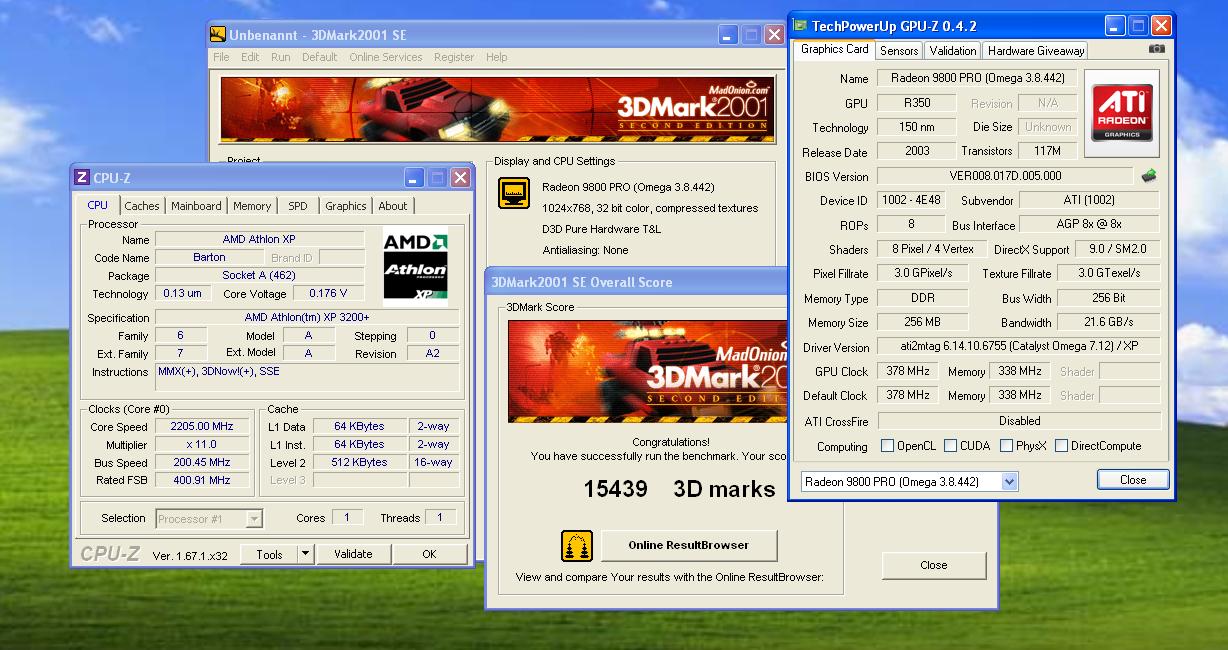Click the Package value Socket A (462)
Image resolution: width=1228 pixels, height=650 pixels.
260,275
